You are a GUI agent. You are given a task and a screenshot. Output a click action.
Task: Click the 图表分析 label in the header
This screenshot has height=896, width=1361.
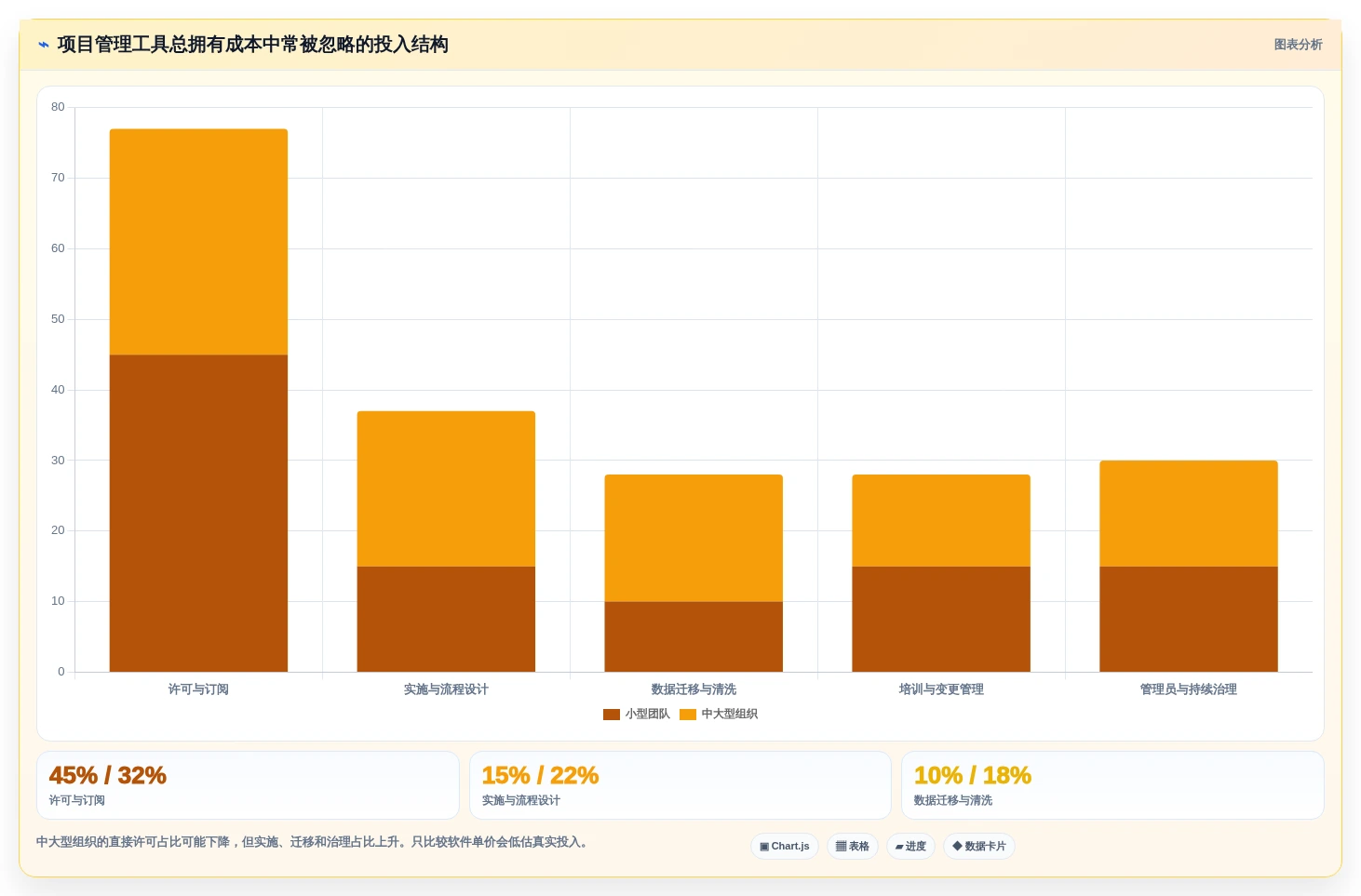1298,45
